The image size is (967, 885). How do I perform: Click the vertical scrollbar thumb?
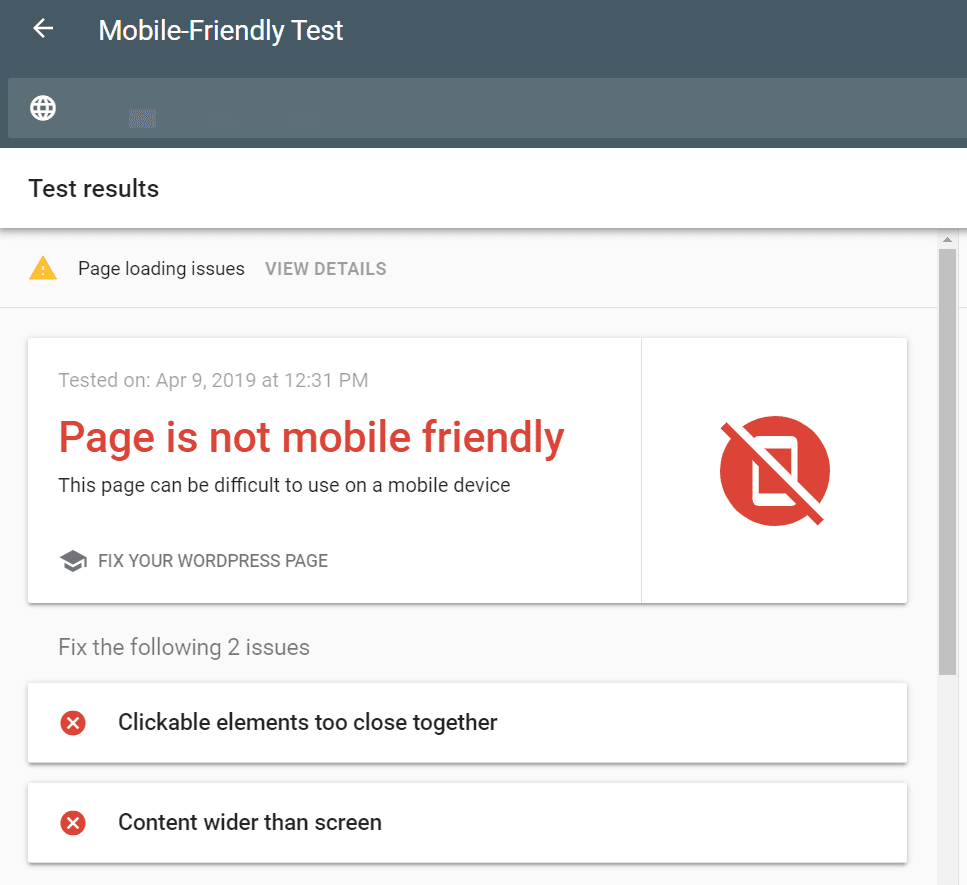click(x=947, y=460)
